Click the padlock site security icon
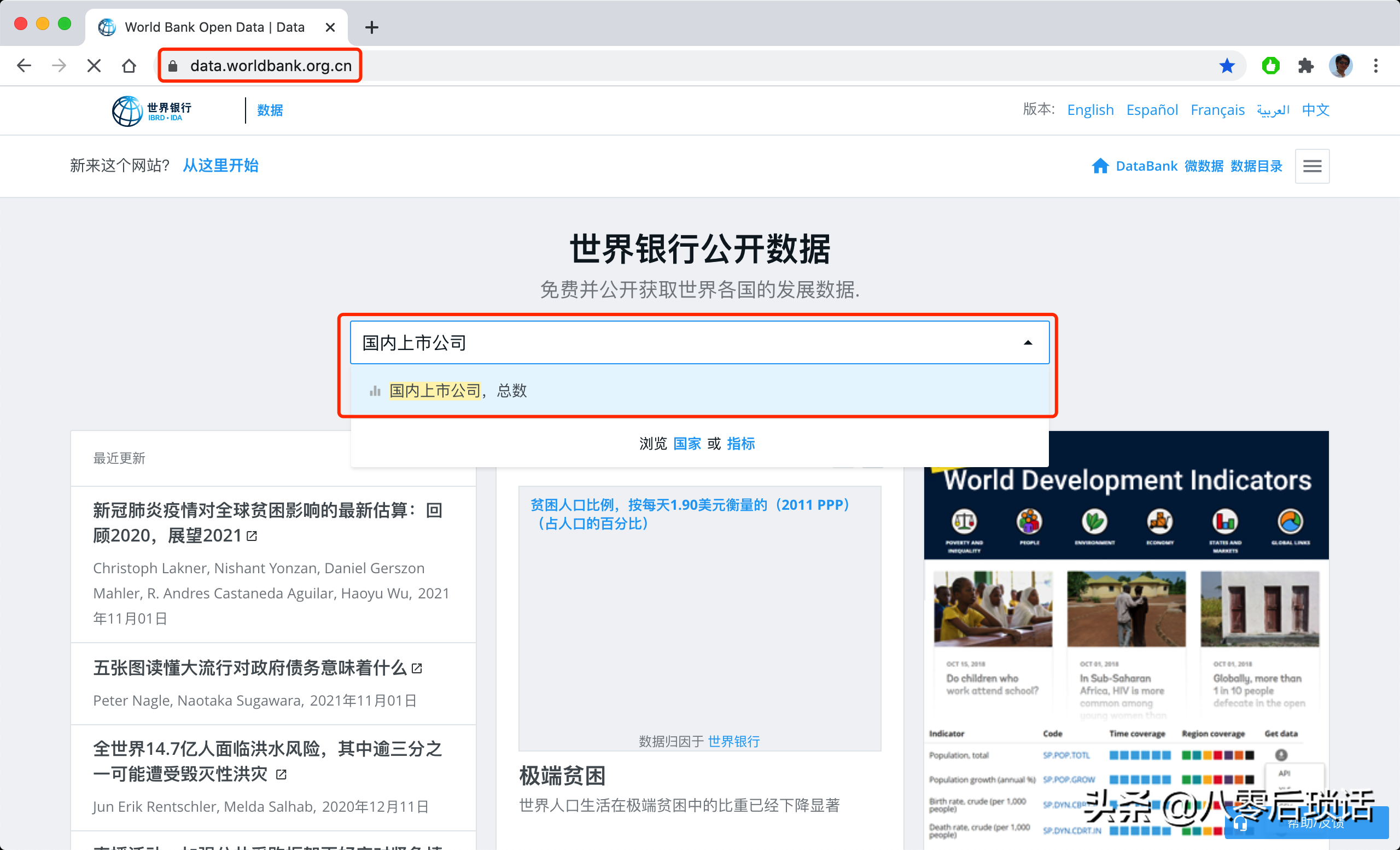1400x850 pixels. (x=173, y=66)
